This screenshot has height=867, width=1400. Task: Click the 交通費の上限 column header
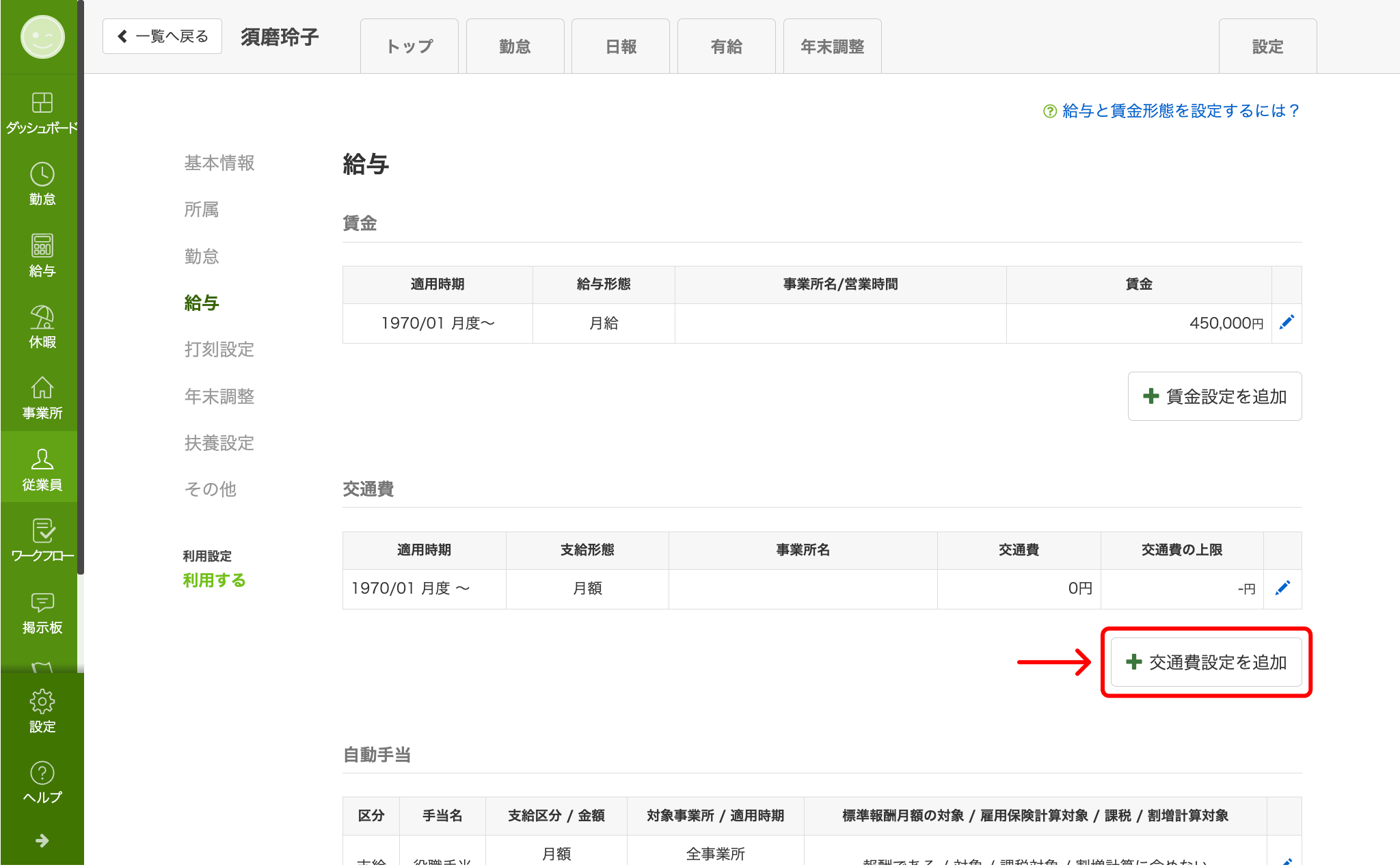(x=1182, y=550)
